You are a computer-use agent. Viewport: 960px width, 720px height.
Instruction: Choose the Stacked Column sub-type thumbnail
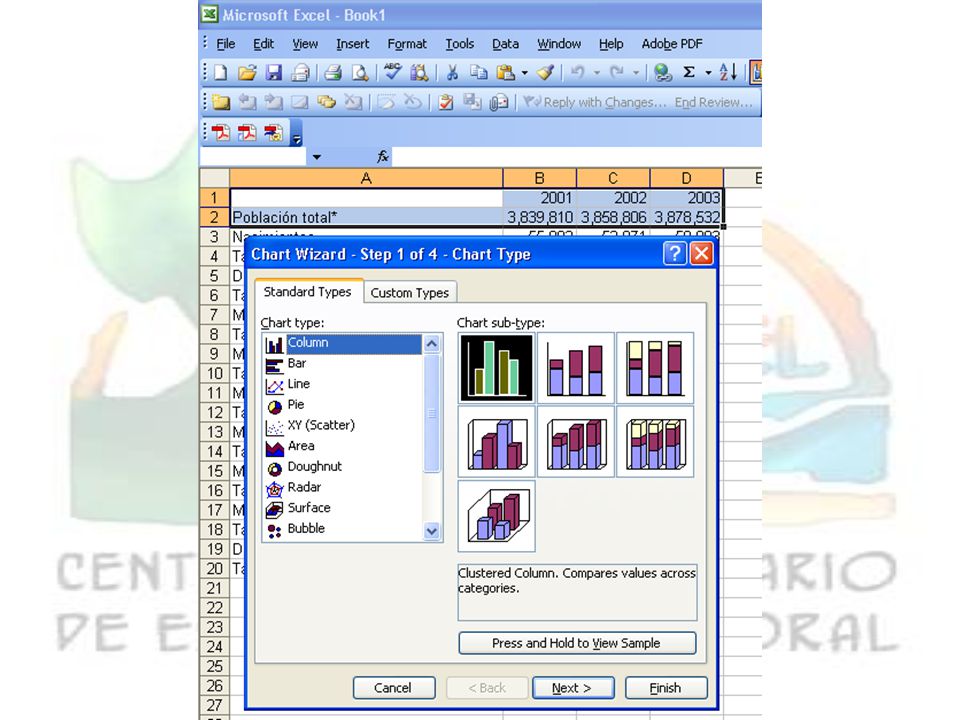coord(576,367)
